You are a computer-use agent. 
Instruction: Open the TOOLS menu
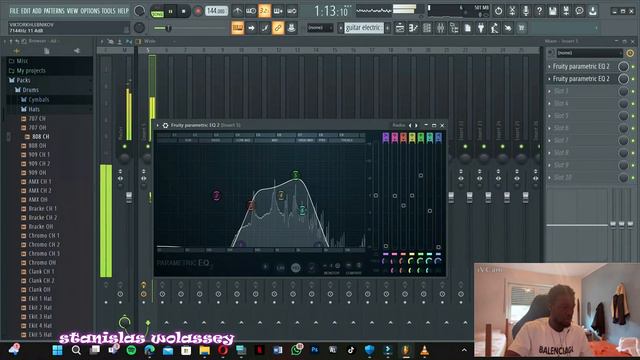(109, 11)
